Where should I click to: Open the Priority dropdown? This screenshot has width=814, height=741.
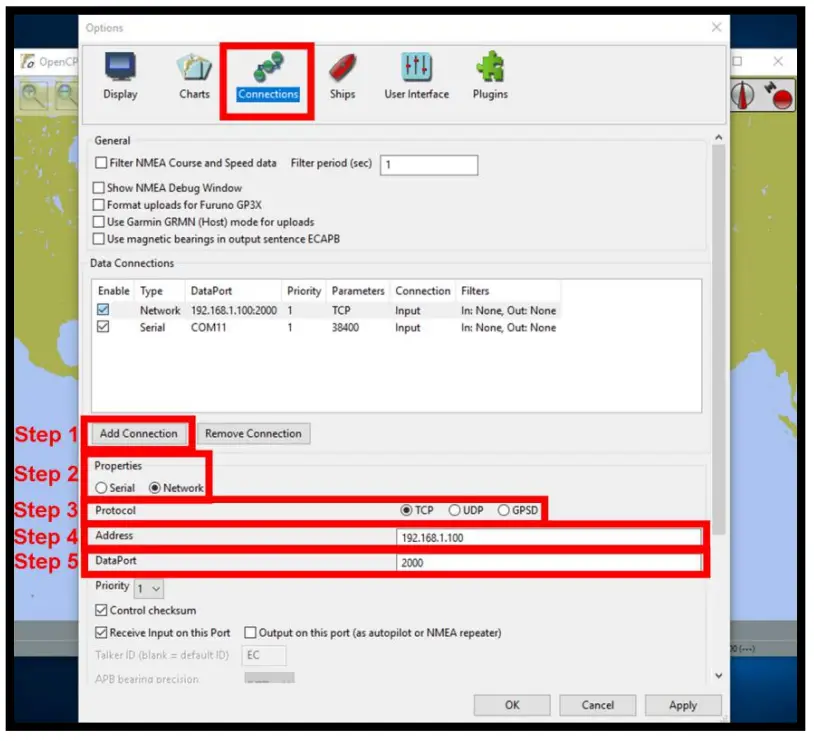click(149, 589)
